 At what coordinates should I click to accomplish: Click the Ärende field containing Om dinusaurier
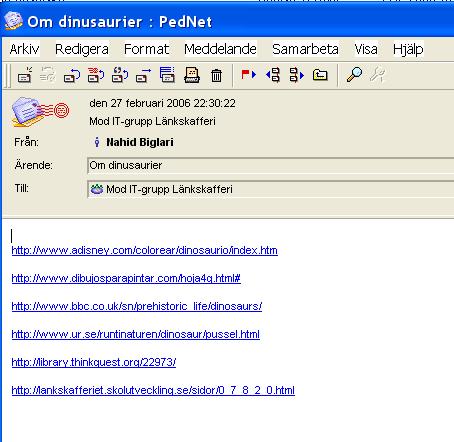click(270, 166)
